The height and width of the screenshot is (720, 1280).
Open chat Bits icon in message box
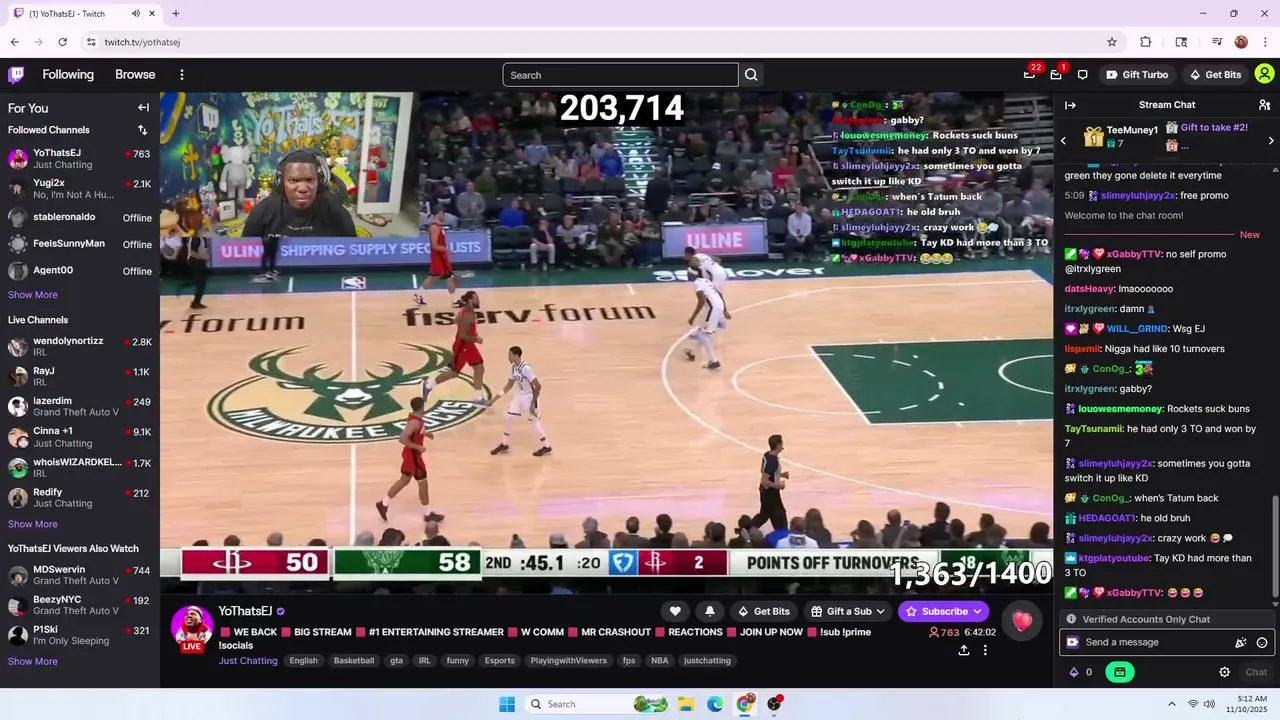click(1241, 643)
